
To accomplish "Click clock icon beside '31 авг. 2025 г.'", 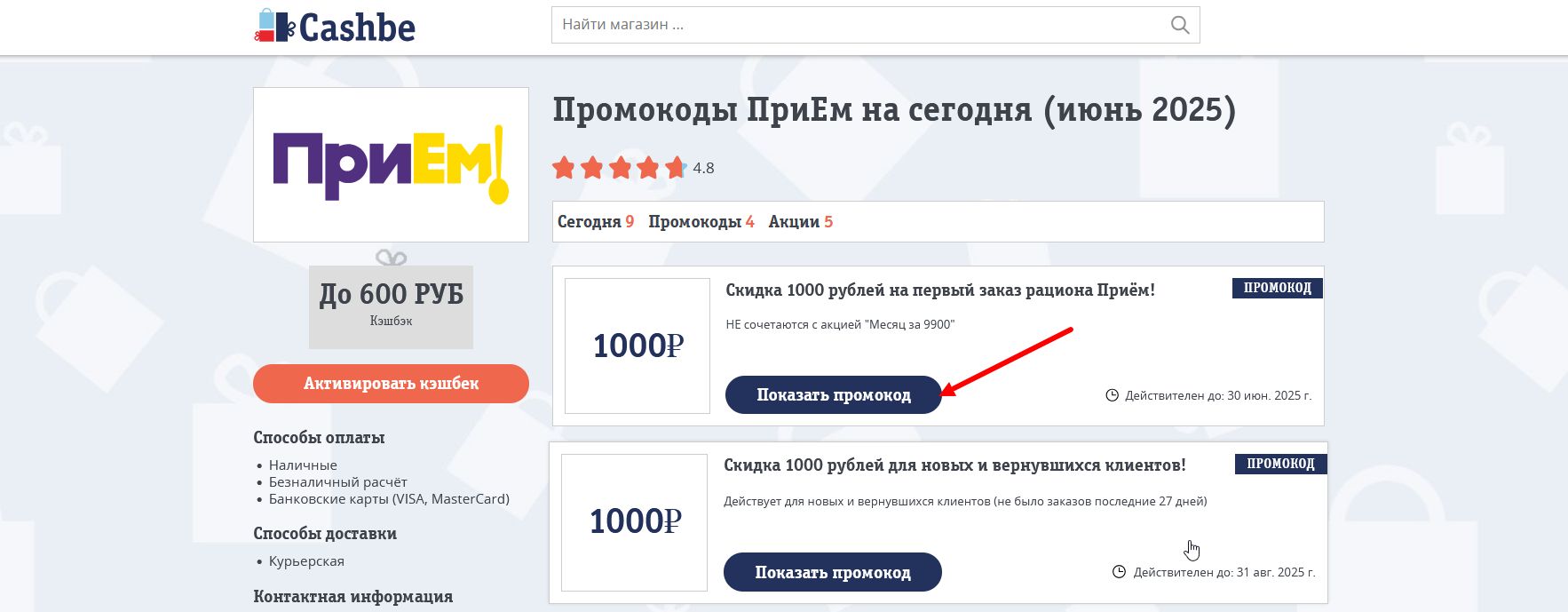I will pos(1119,572).
